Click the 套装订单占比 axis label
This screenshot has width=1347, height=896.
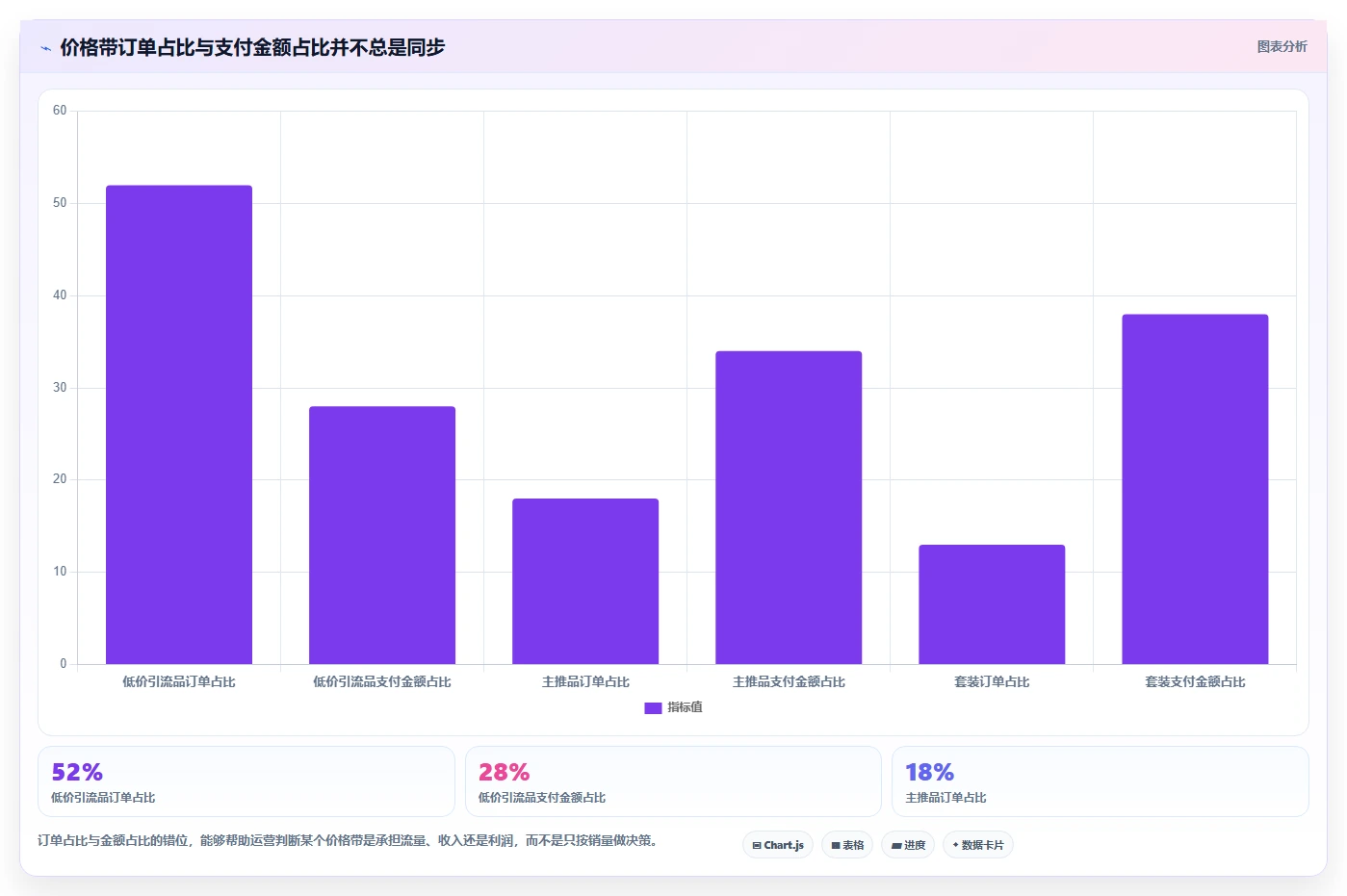(x=992, y=681)
